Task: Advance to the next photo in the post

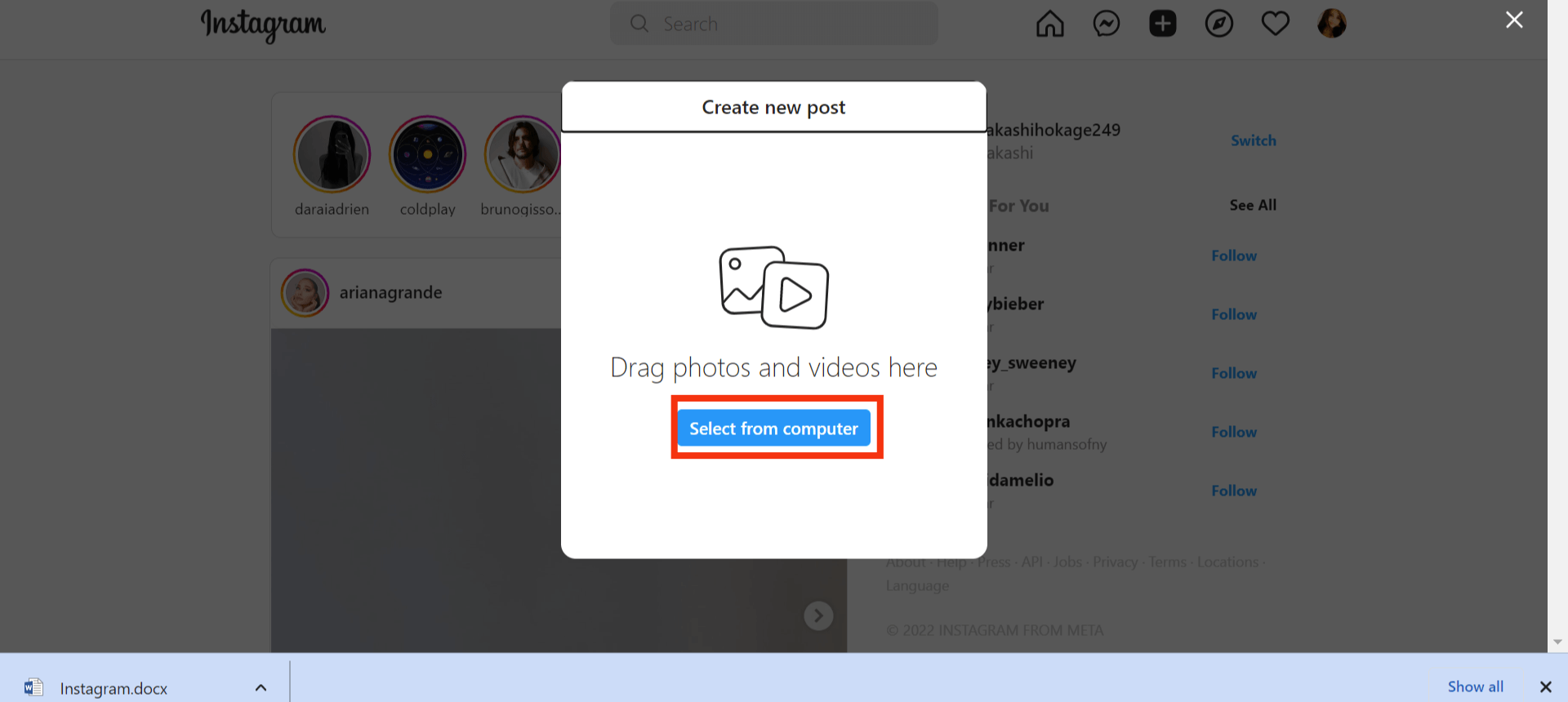Action: (818, 615)
